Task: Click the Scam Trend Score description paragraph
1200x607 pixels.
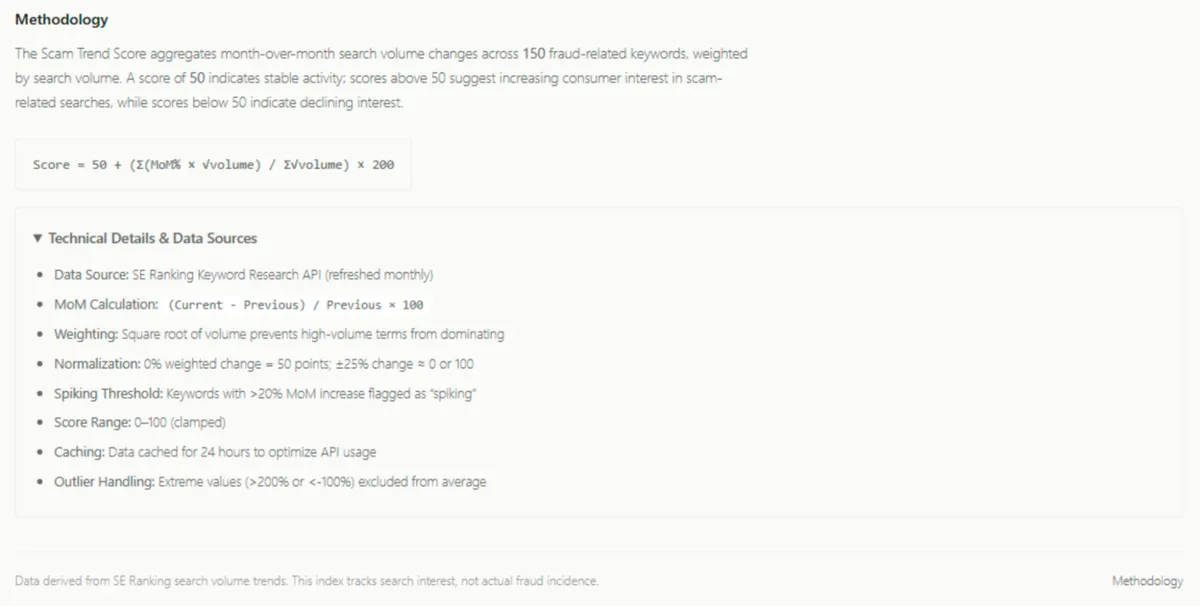Action: click(x=380, y=77)
